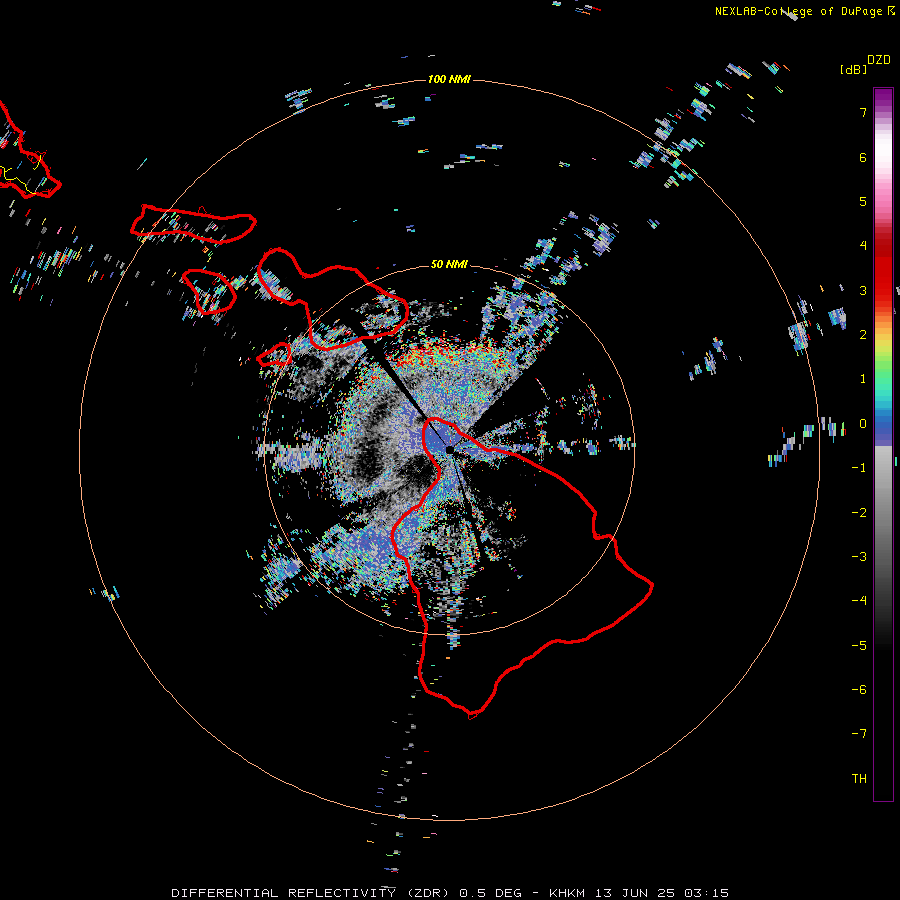Screen dimensions: 900x900
Task: Click the red 3 dB band of the color bar
Action: tap(883, 290)
